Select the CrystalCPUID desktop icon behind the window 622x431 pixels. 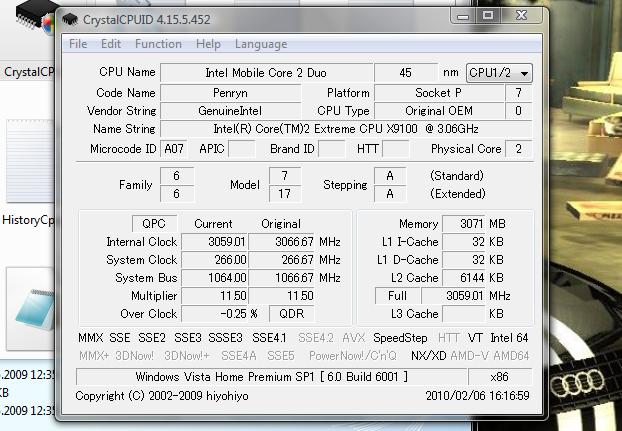click(x=35, y=18)
